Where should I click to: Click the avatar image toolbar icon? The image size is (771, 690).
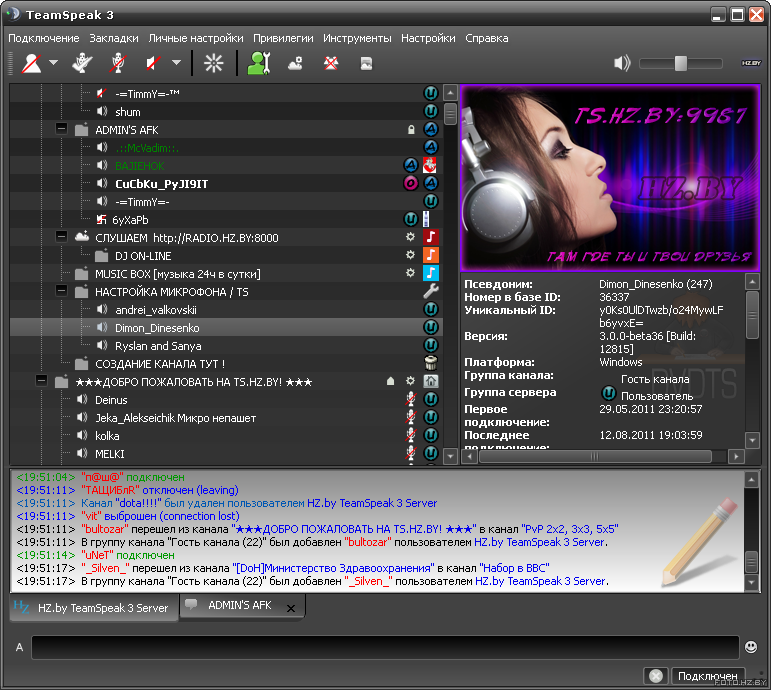[x=366, y=63]
